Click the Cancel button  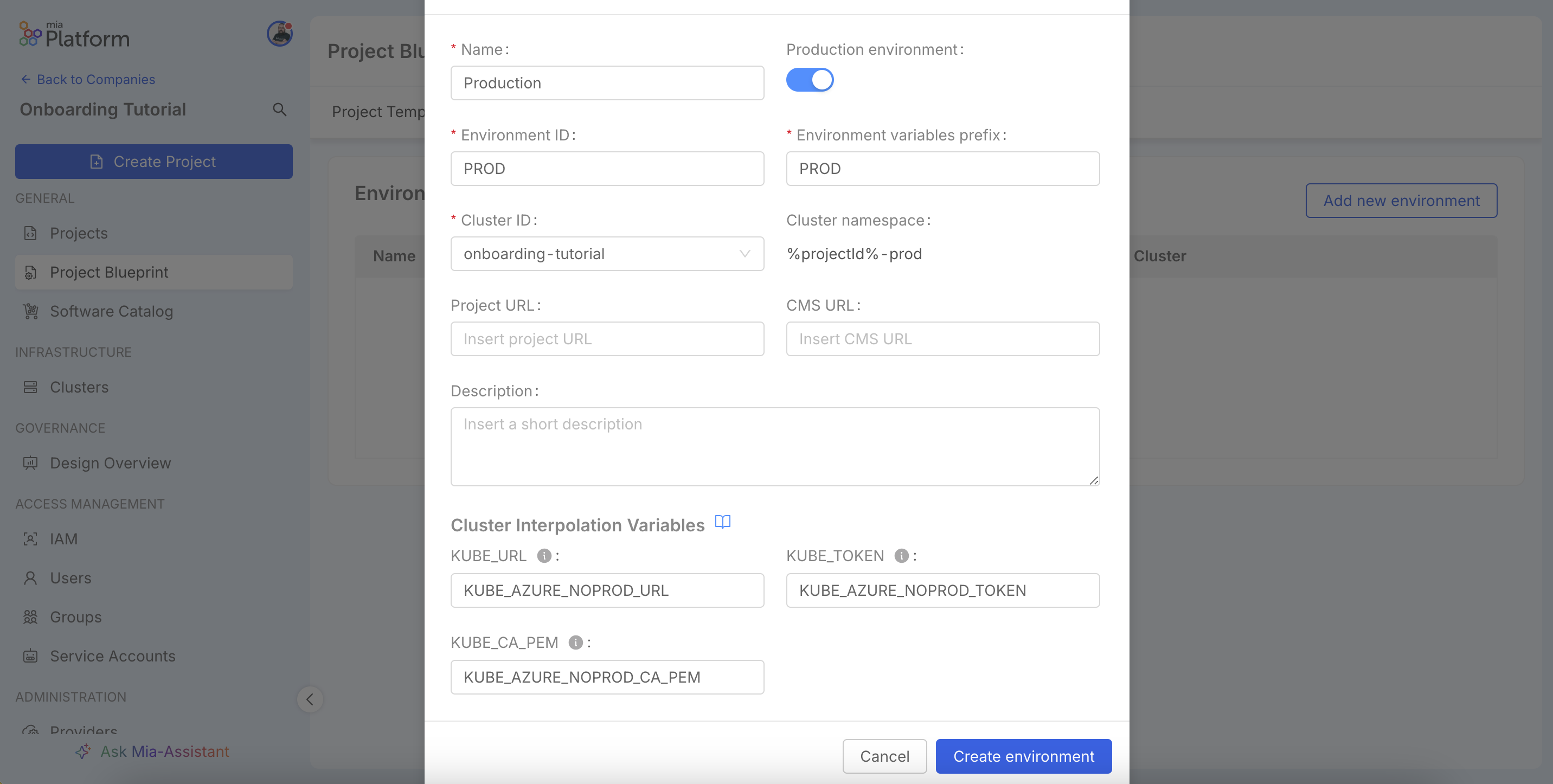coord(884,756)
